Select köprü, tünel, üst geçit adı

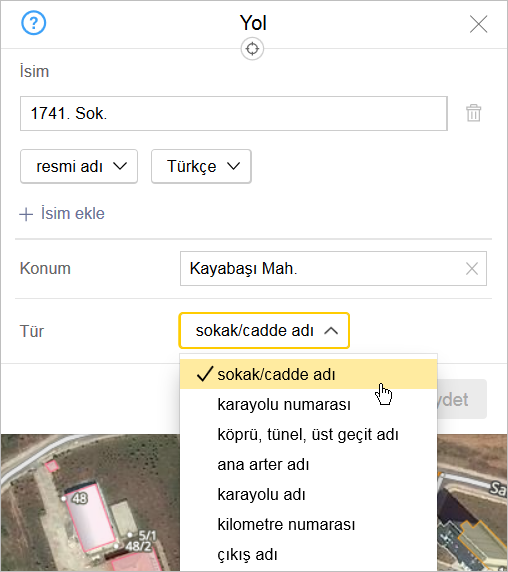click(x=309, y=434)
